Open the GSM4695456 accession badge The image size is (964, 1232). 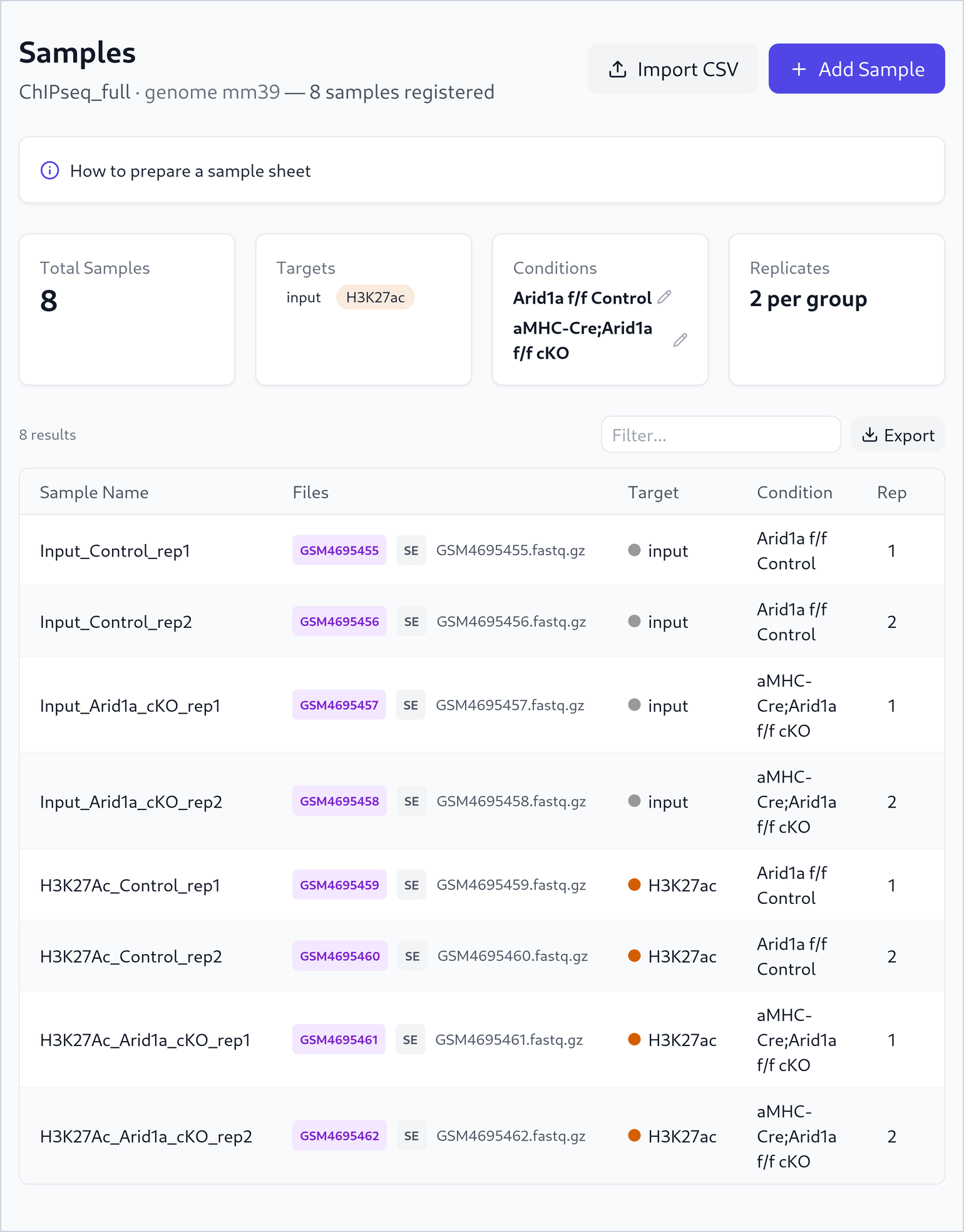[339, 622]
